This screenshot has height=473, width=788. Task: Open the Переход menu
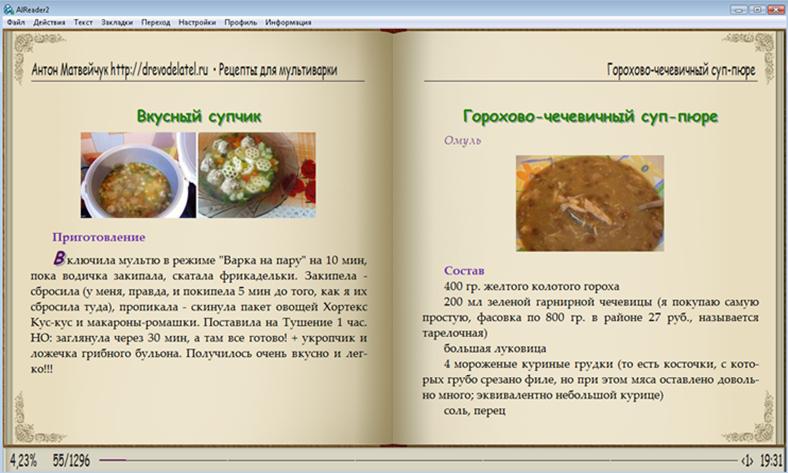click(156, 21)
